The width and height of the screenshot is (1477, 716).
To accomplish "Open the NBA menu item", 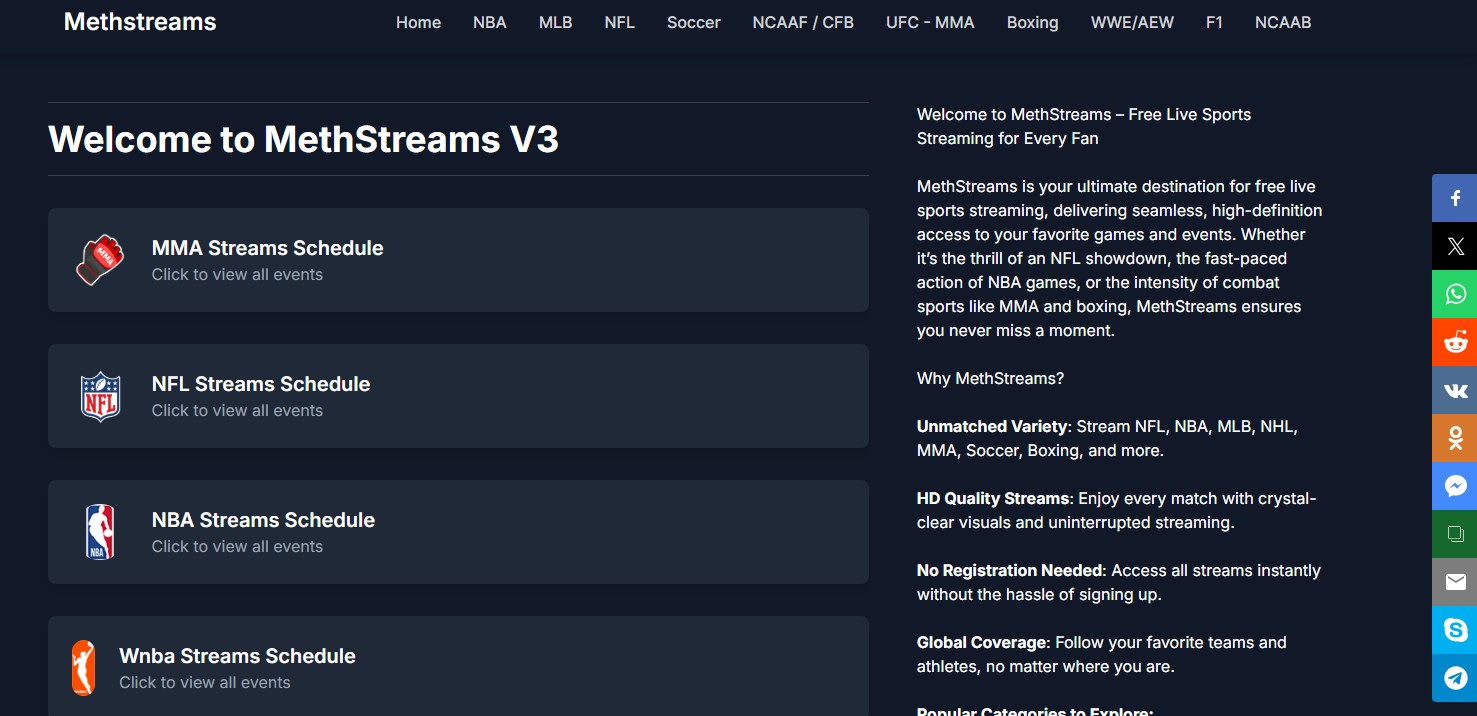I will 489,22.
